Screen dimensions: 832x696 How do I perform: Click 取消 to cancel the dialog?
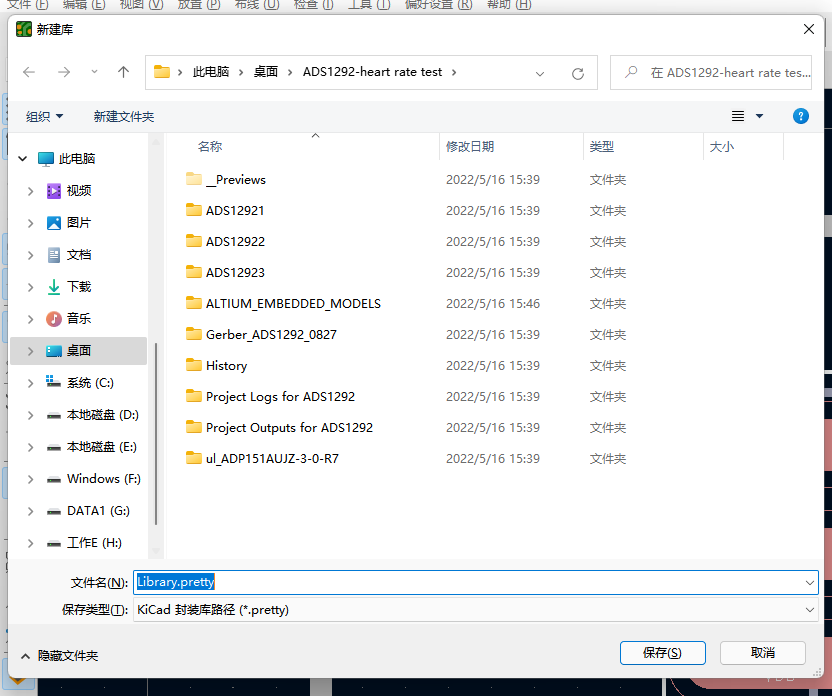coord(762,652)
